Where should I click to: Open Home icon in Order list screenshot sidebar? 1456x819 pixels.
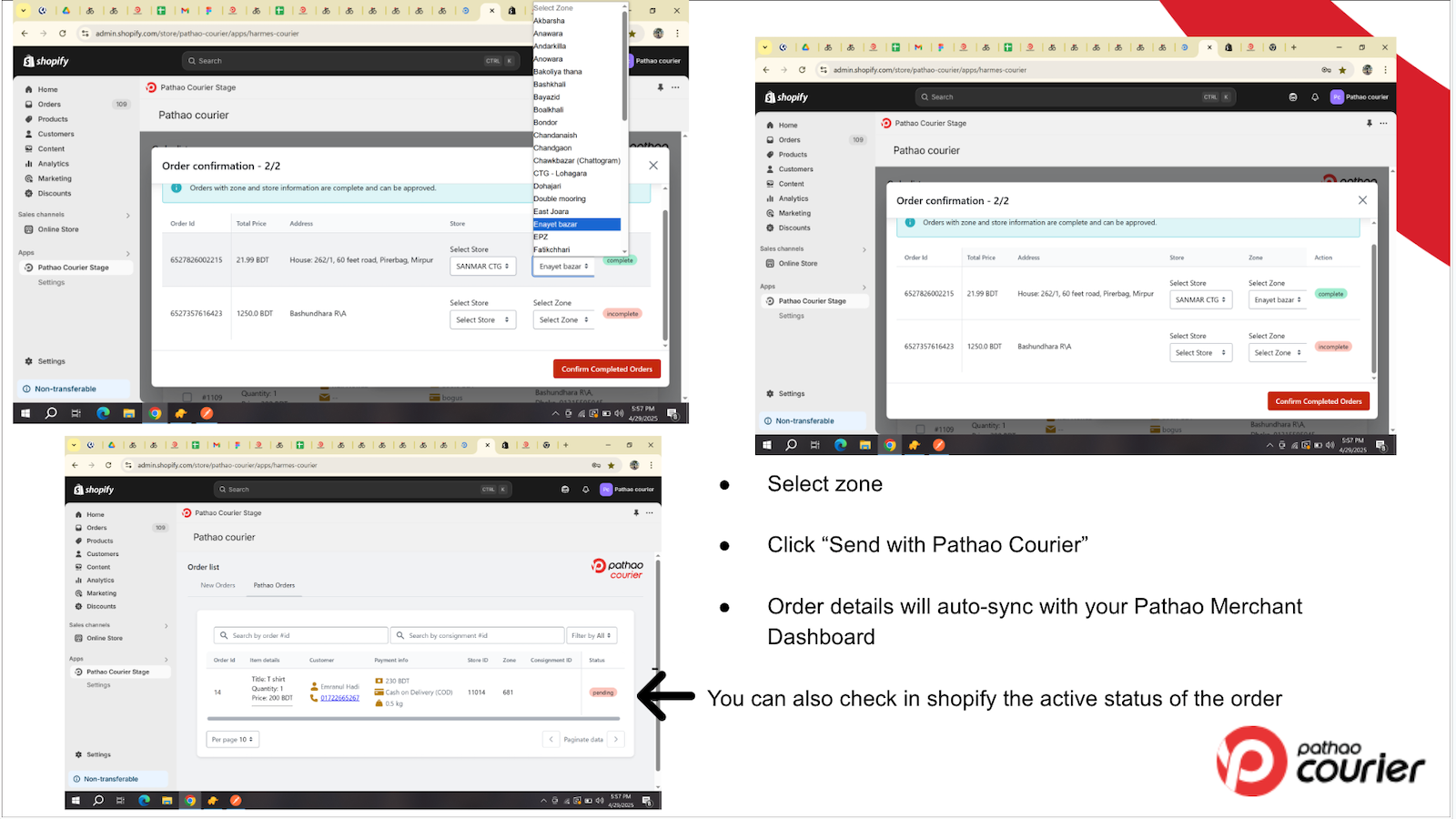[x=78, y=514]
